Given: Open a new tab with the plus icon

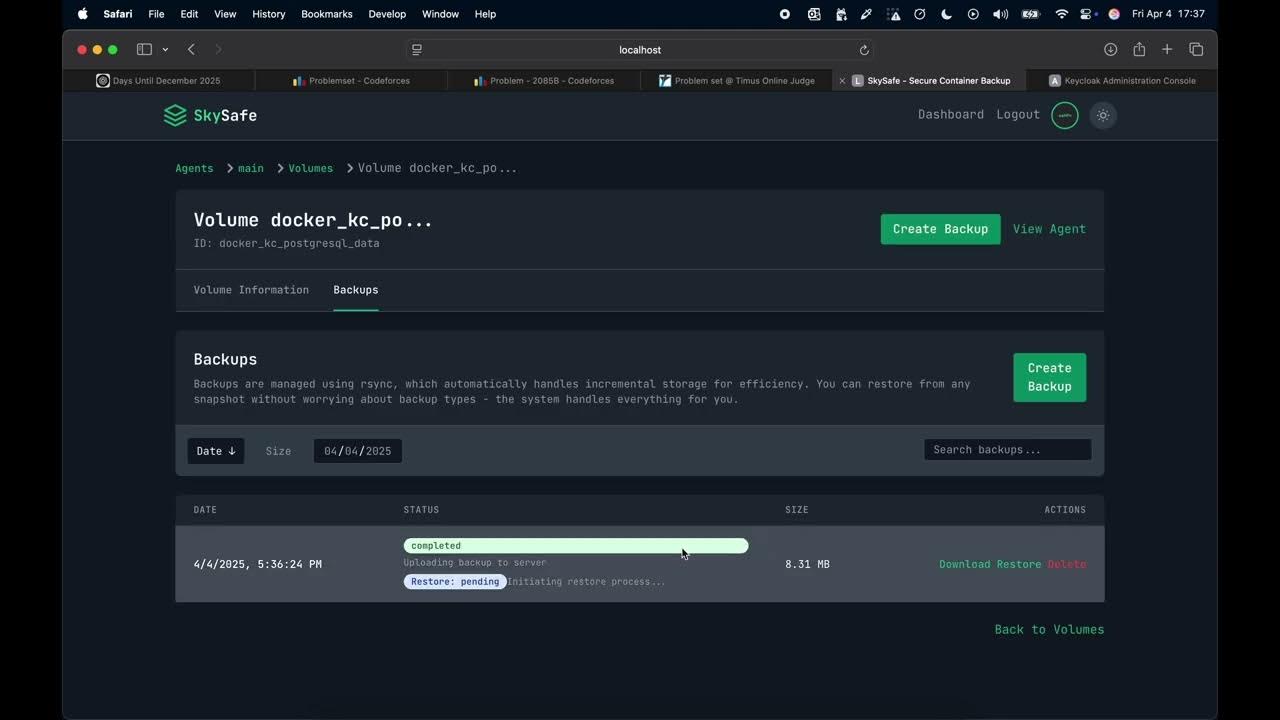Looking at the screenshot, I should coord(1167,49).
